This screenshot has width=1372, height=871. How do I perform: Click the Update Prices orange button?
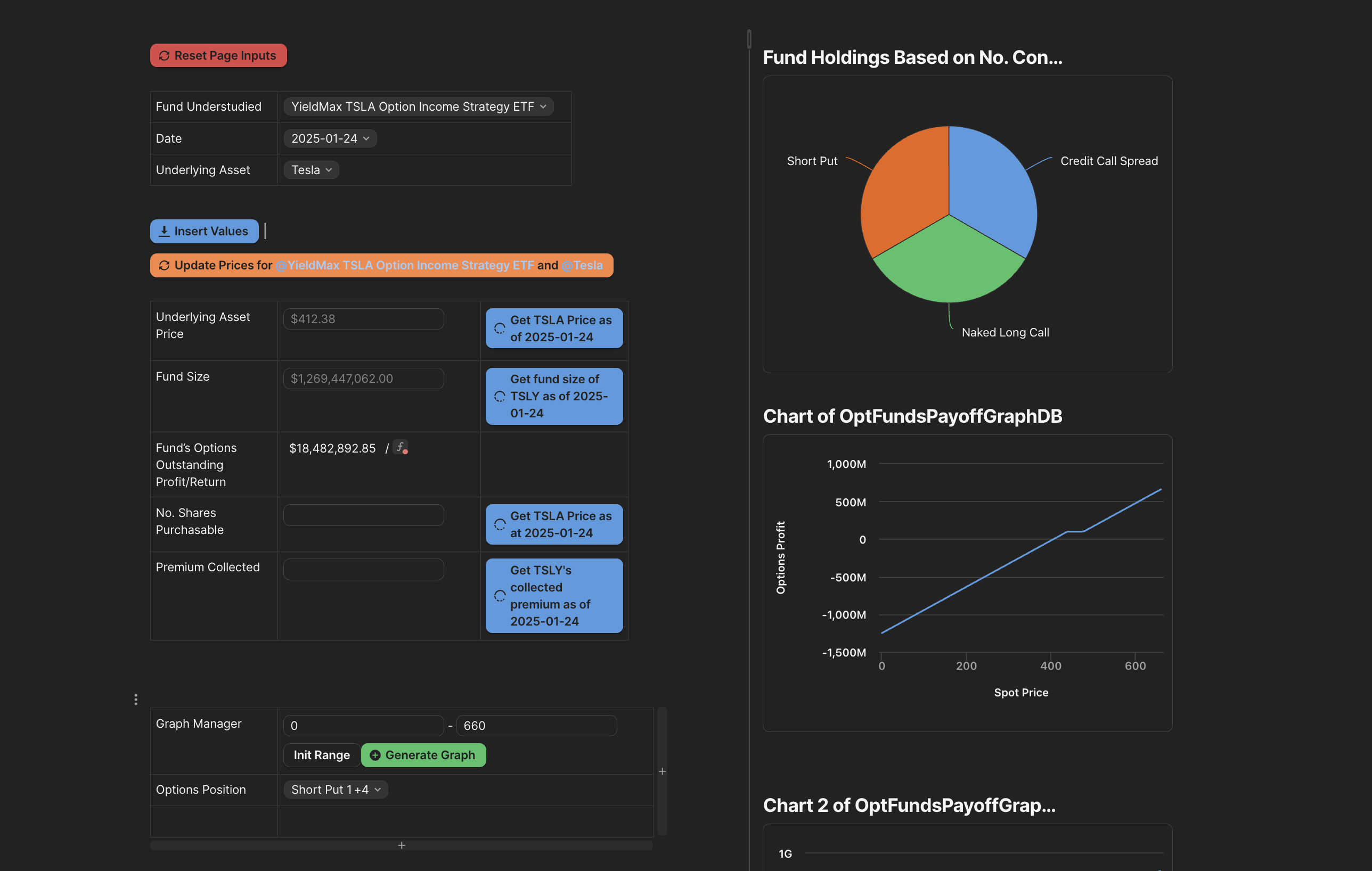(381, 266)
